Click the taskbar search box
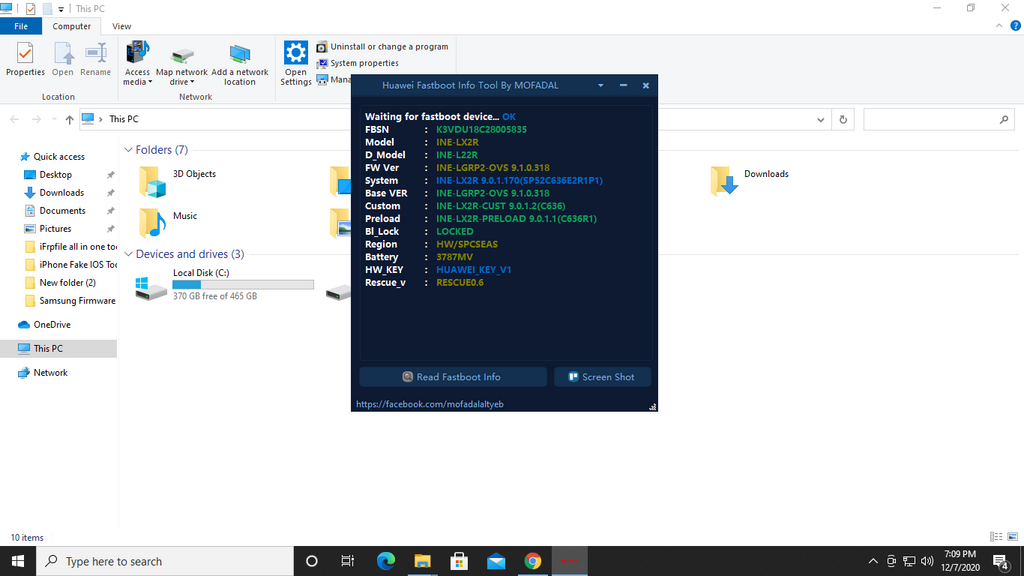This screenshot has height=576, width=1024. coord(165,561)
